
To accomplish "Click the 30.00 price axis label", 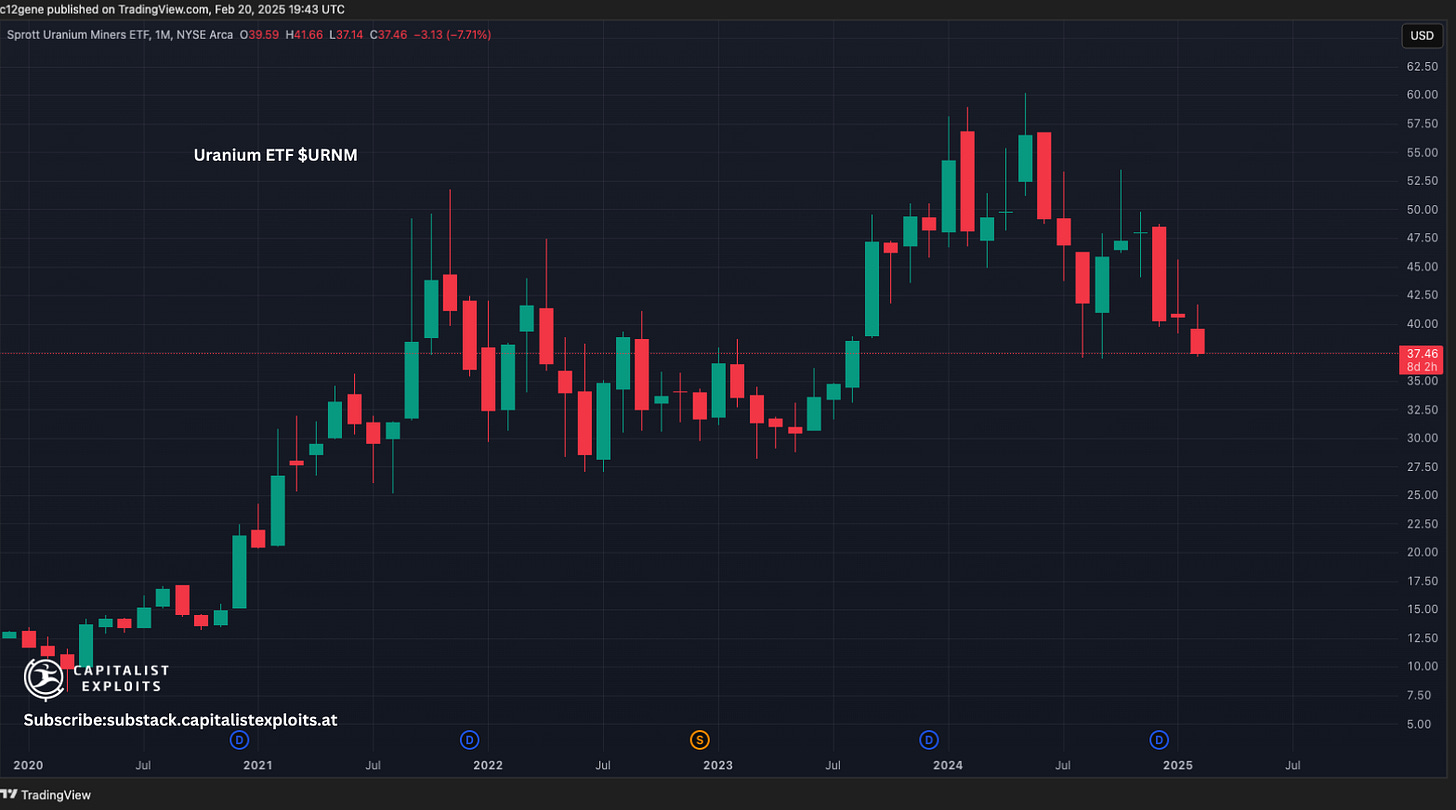I will 1422,438.
